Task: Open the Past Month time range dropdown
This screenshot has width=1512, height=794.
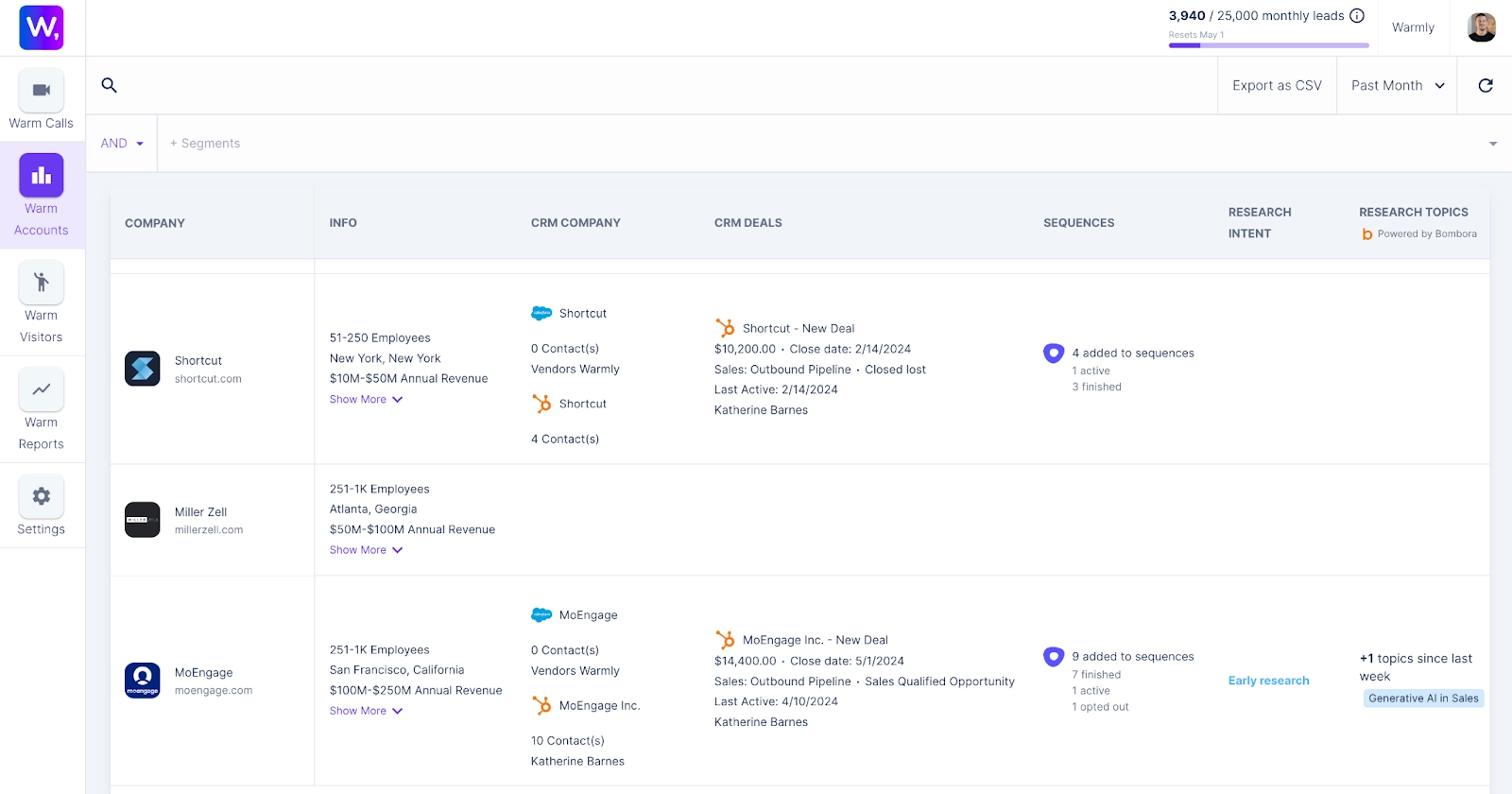Action: [x=1397, y=85]
